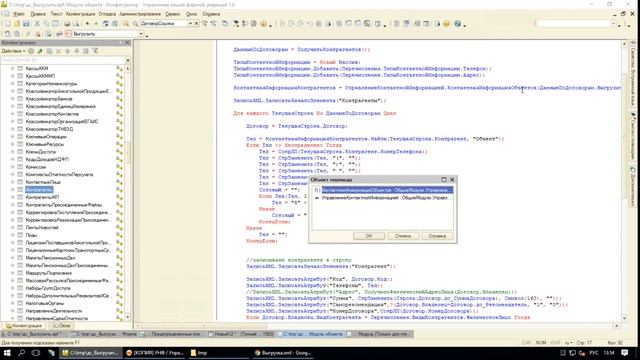The height and width of the screenshot is (360, 640).
Task: Click the clear X button by ДоговорСсылка box
Action: click(196, 24)
